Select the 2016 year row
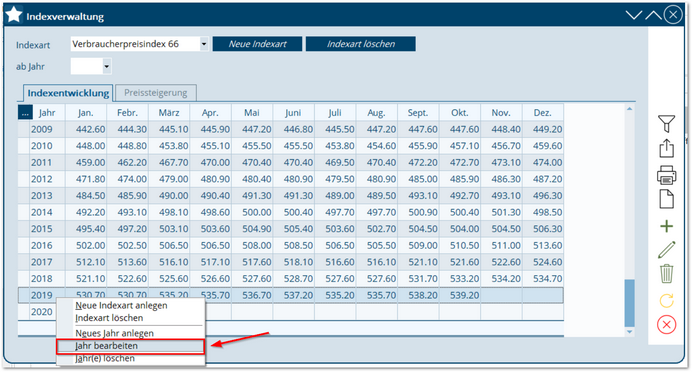This screenshot has width=692, height=372. 291,245
